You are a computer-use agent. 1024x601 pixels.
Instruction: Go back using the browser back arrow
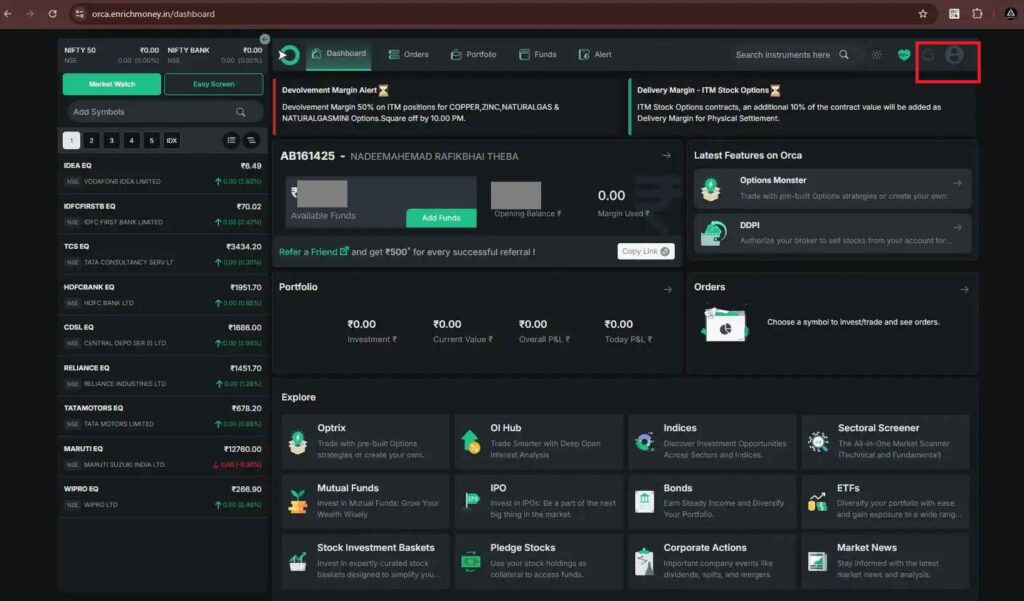8,14
